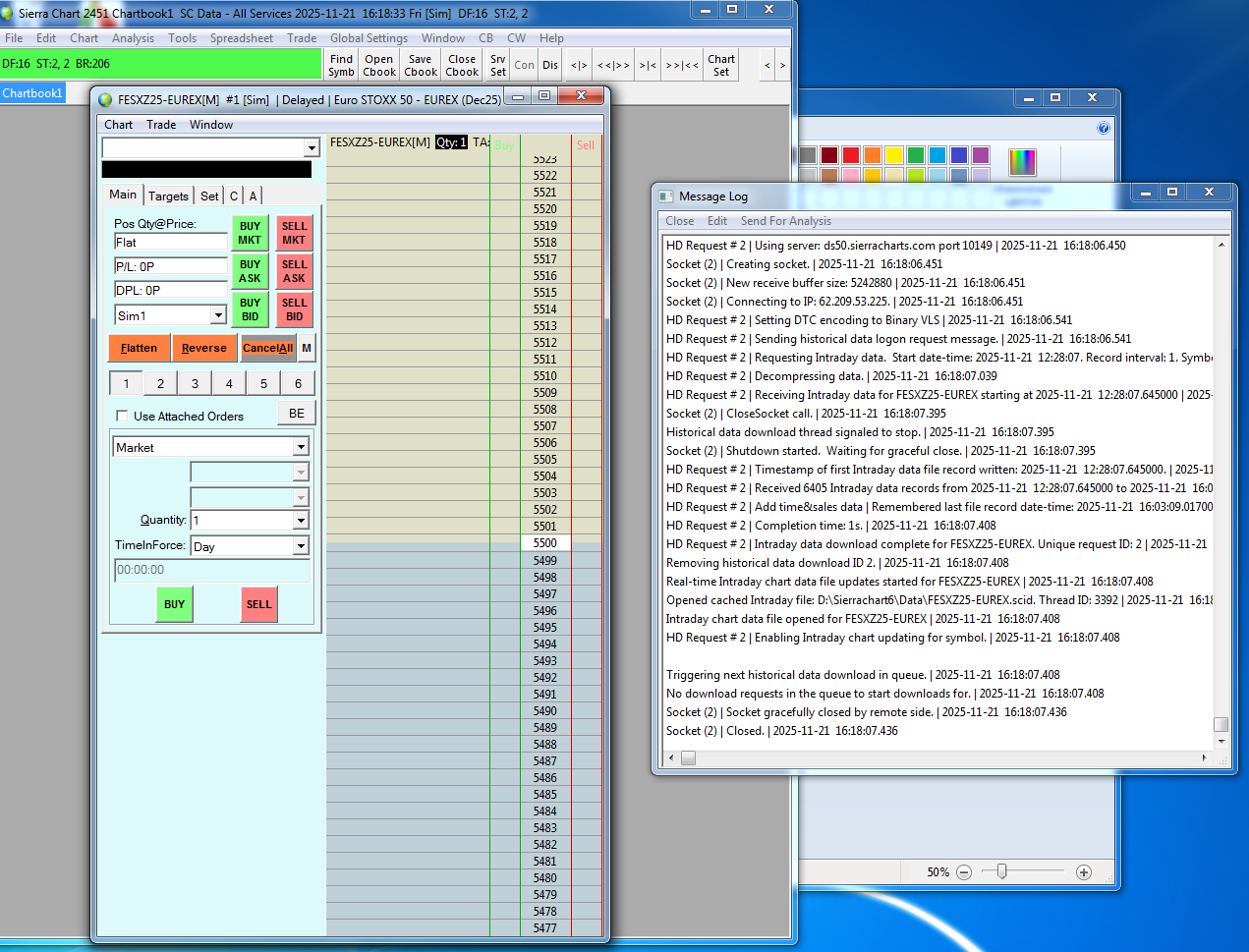Click Save Cbook in the toolbar
This screenshot has width=1249, height=952.
[421, 65]
